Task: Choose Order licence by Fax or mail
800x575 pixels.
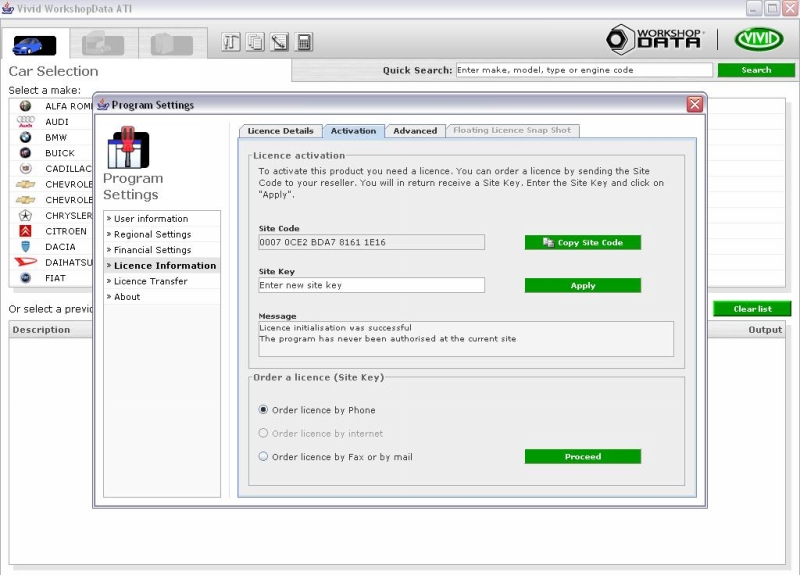Action: tap(264, 457)
